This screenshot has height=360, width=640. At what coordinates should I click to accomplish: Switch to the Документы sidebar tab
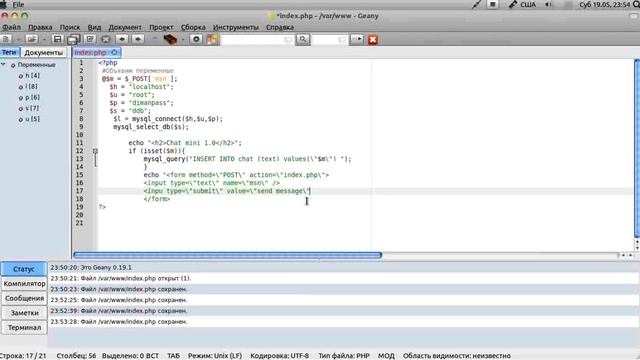coord(44,53)
